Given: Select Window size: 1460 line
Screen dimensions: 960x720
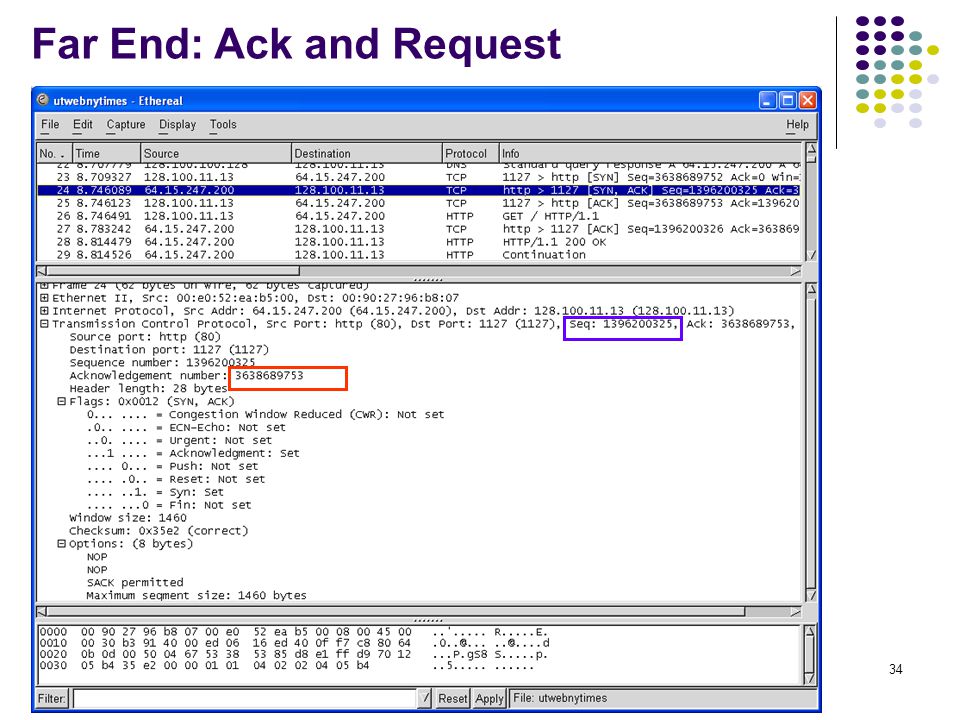Looking at the screenshot, I should pos(128,518).
